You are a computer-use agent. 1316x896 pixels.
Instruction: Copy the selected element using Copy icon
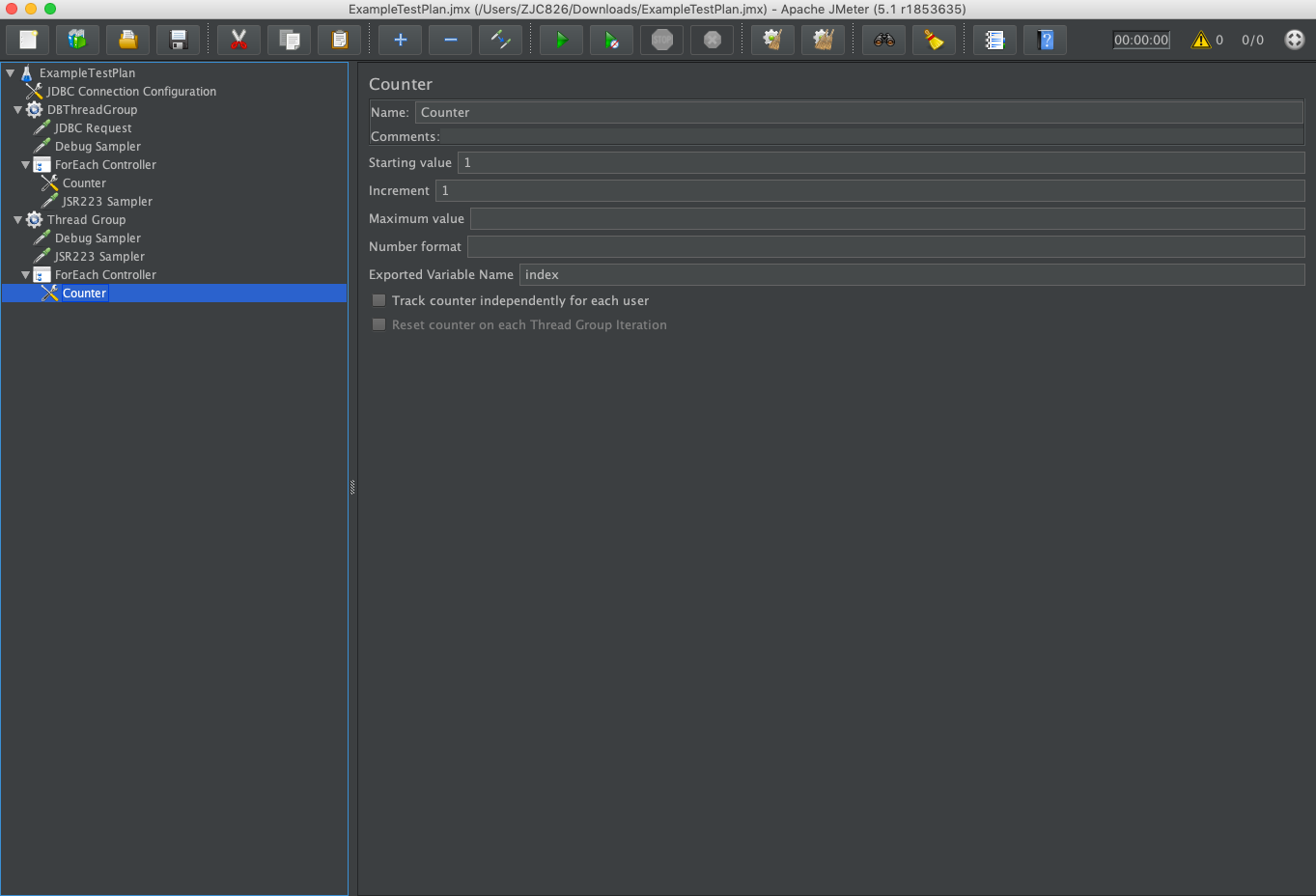[289, 40]
